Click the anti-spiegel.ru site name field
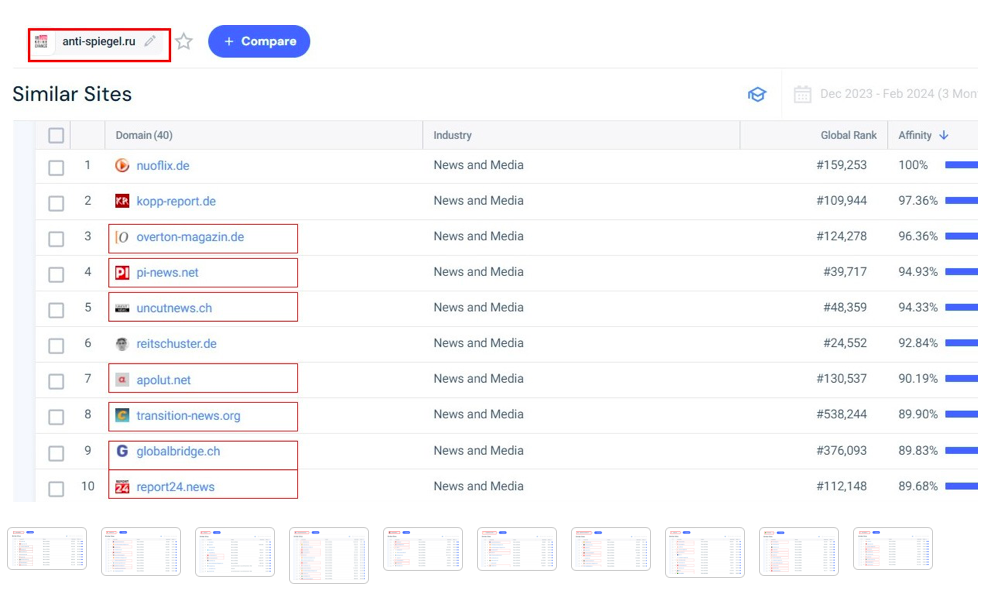Viewport: 1003px width, 594px height. tap(99, 42)
